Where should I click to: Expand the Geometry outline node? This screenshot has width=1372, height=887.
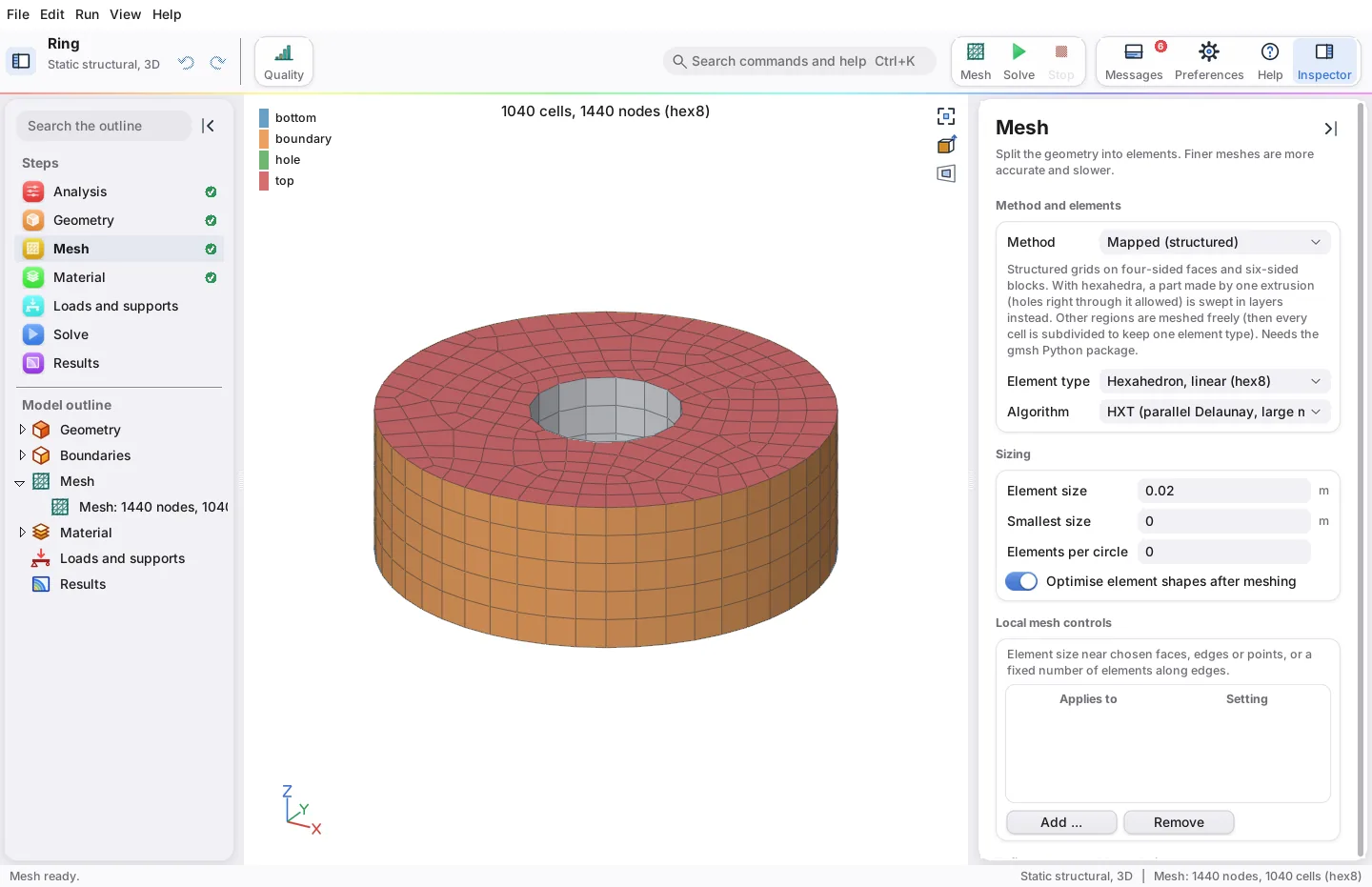[x=22, y=430]
